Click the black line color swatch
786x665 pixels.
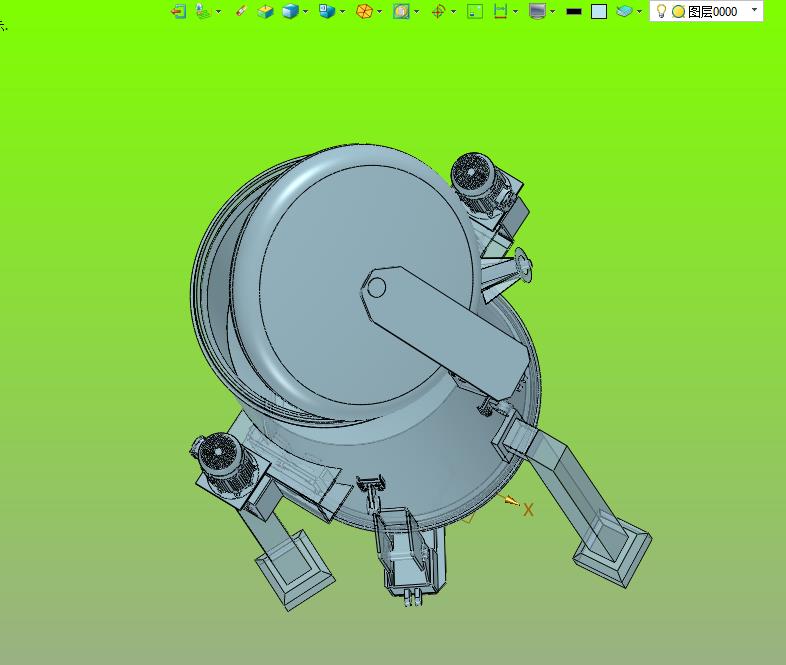pos(574,12)
